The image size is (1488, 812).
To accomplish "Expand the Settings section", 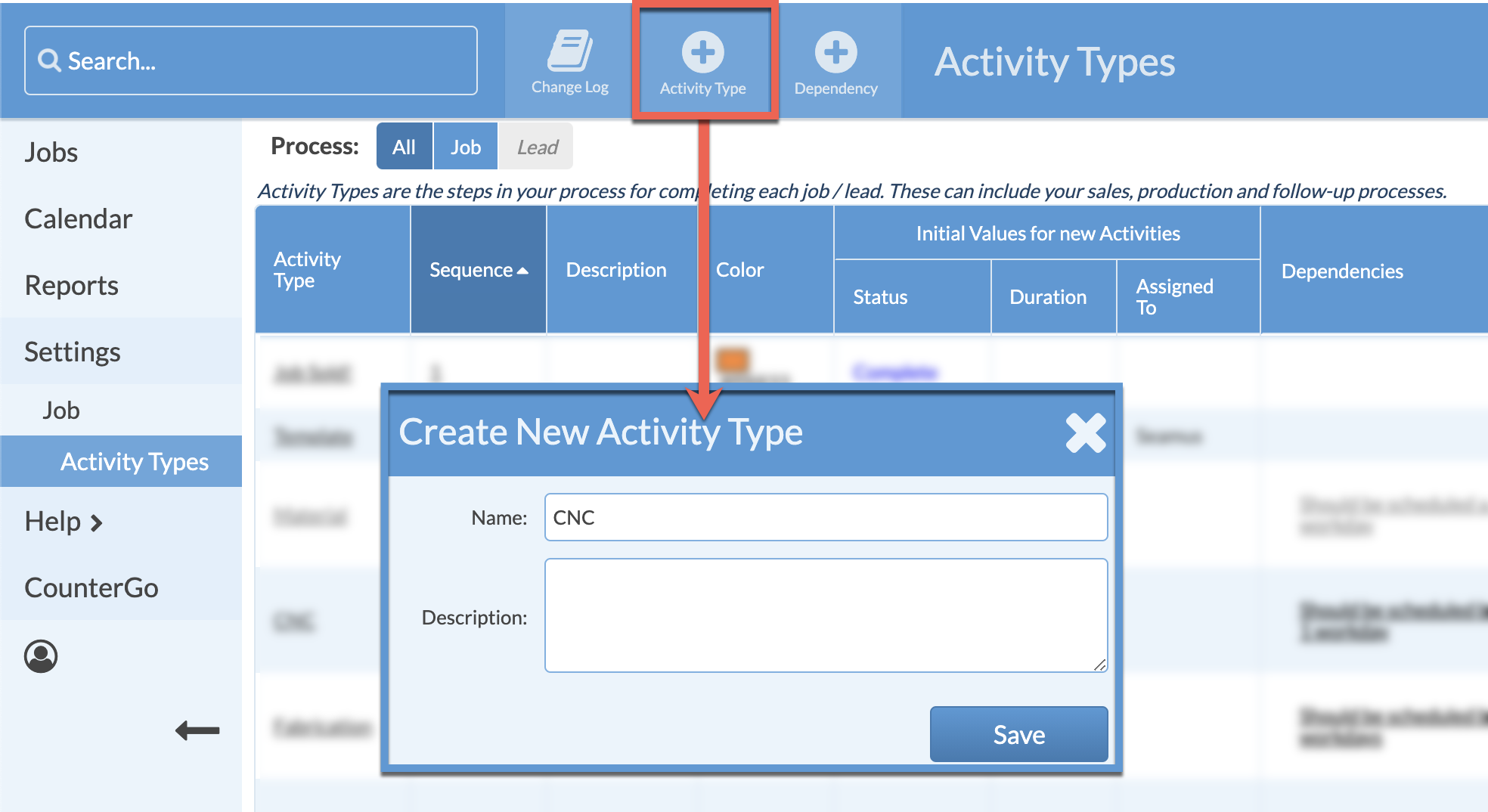I will coord(72,351).
